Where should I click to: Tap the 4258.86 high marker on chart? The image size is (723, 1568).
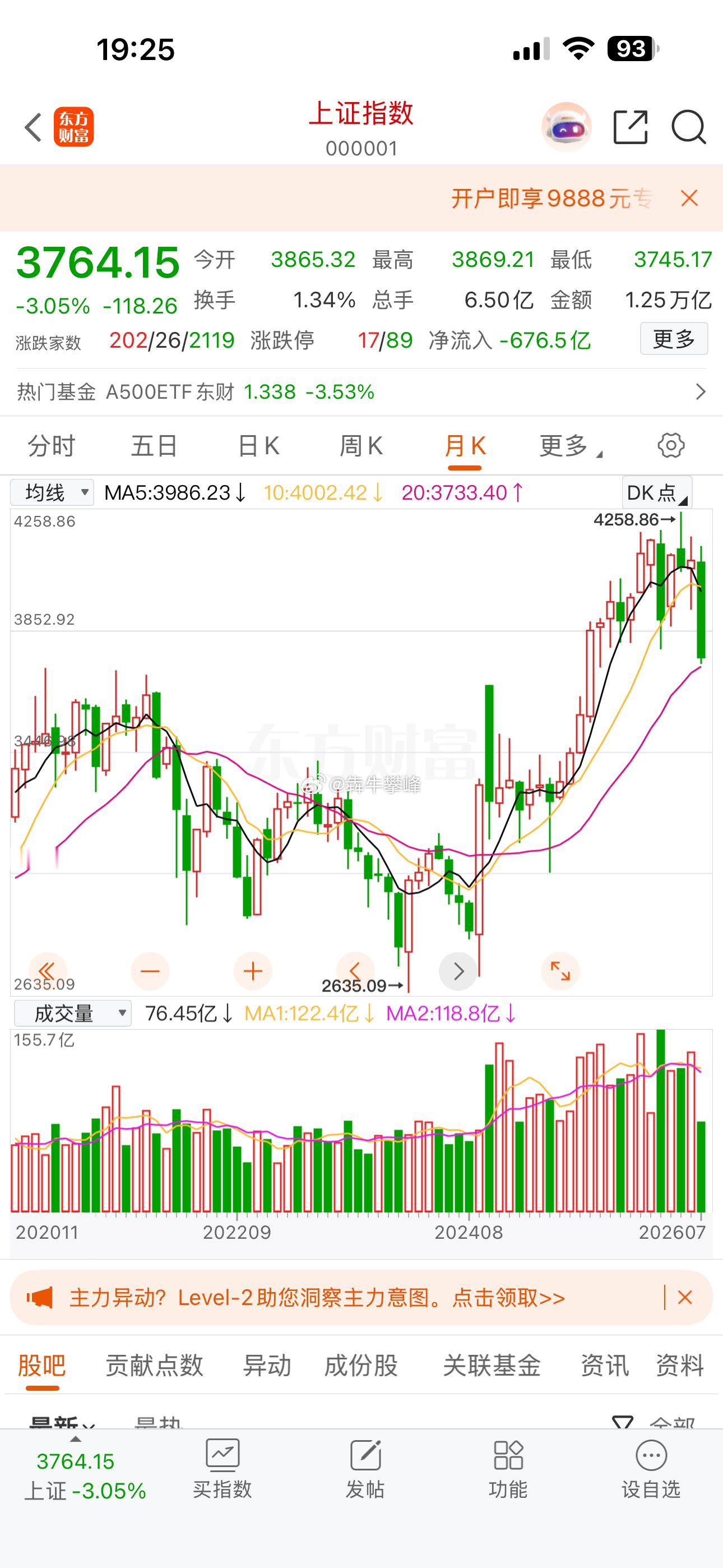click(634, 519)
